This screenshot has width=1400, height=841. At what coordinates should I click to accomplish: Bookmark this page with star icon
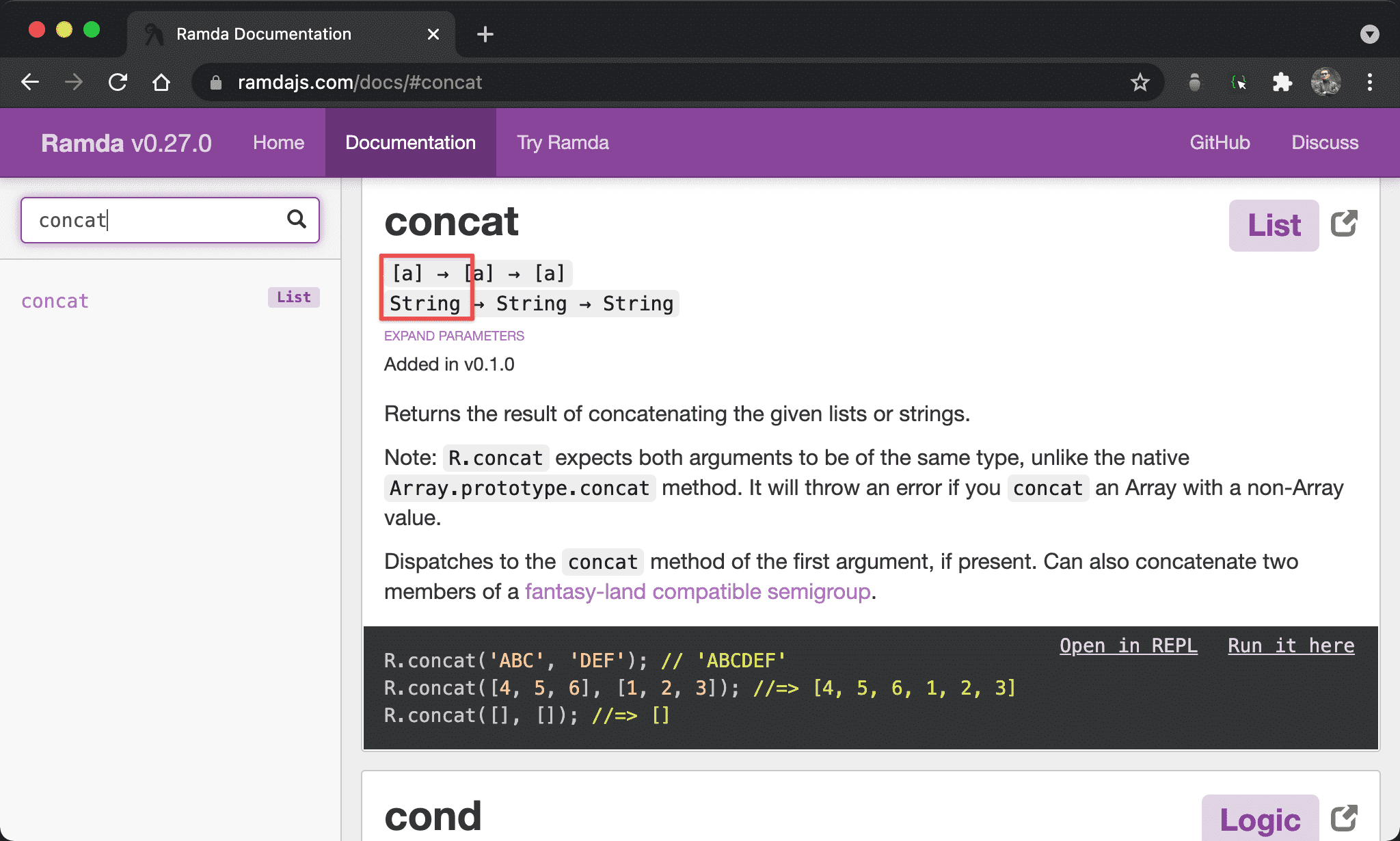1140,83
